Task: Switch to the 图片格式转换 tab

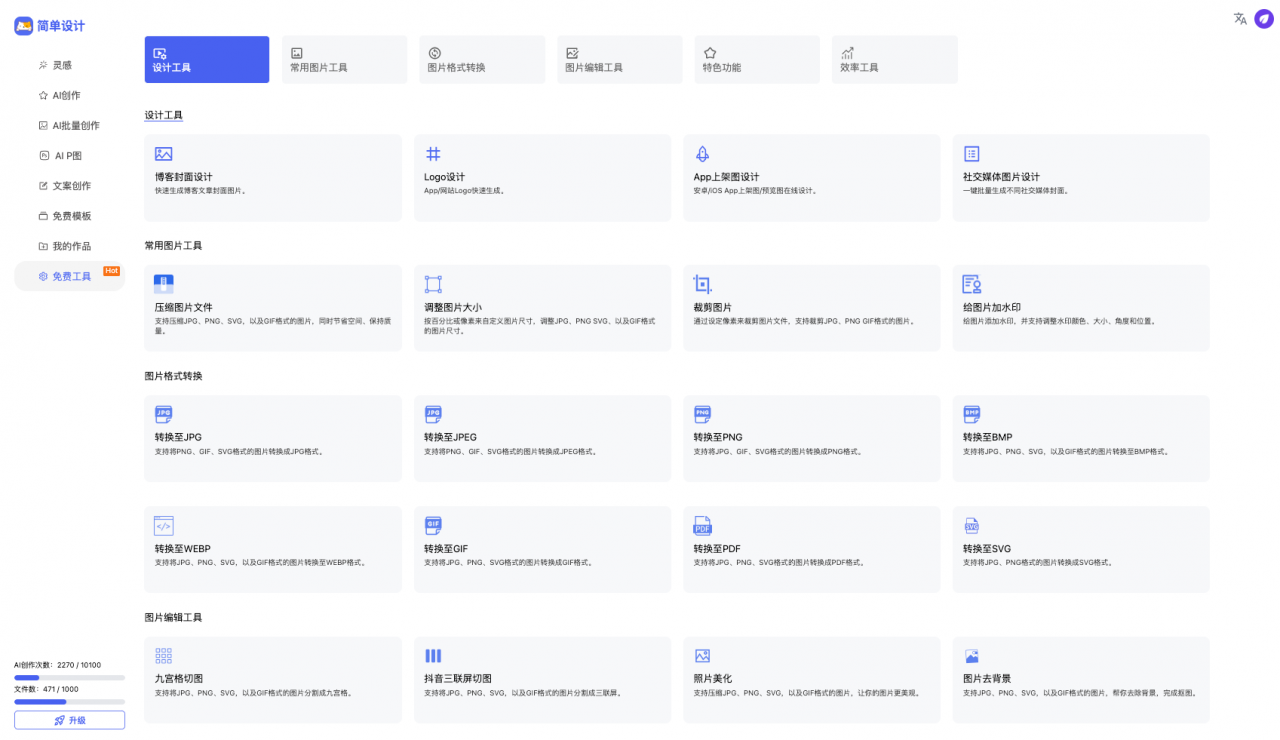Action: pyautogui.click(x=482, y=59)
